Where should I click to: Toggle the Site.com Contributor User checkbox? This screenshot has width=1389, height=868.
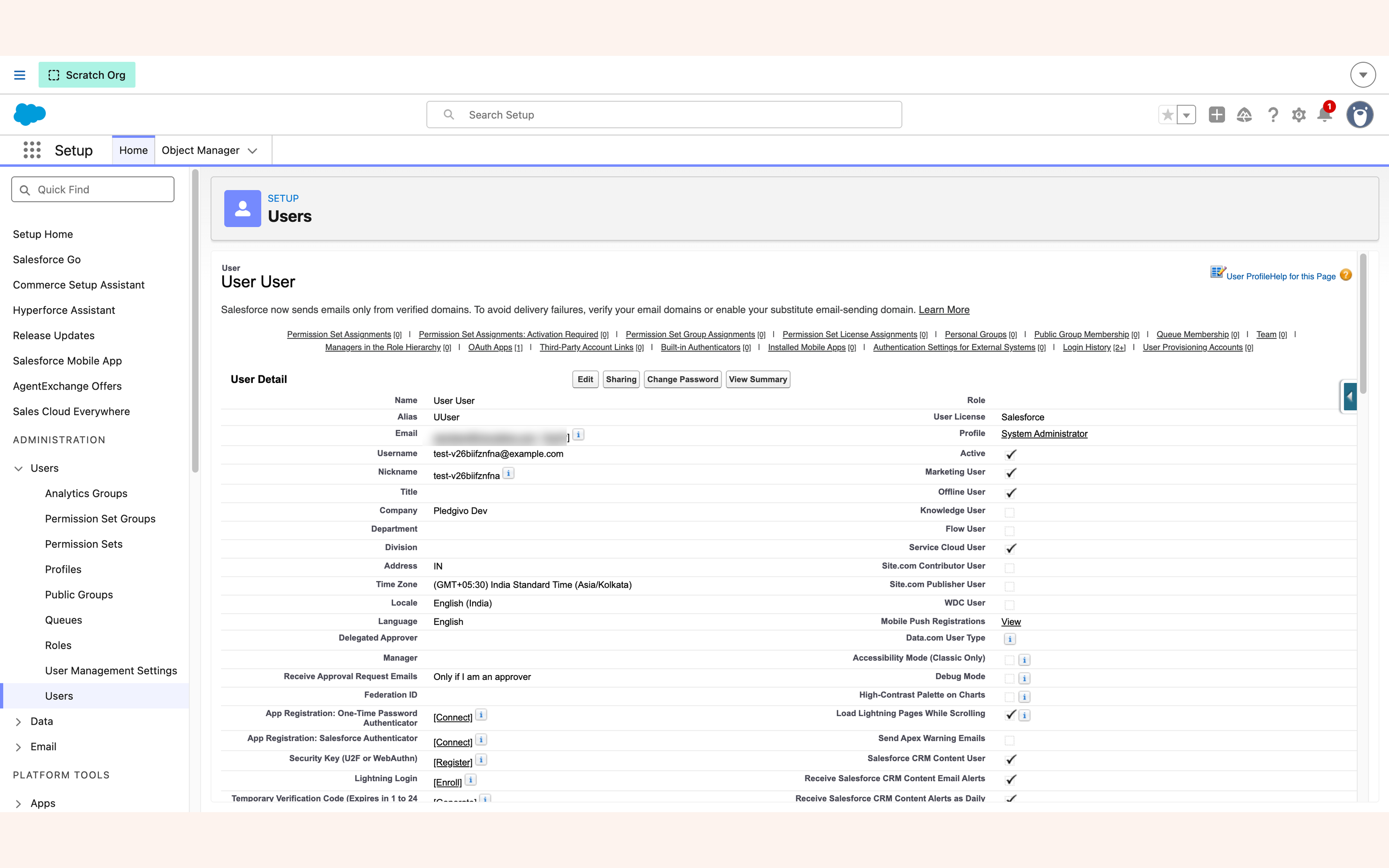(1009, 568)
